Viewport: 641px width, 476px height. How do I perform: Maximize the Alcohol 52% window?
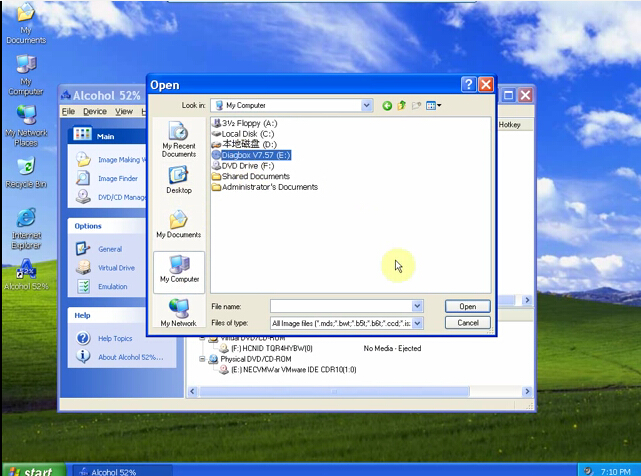508,96
